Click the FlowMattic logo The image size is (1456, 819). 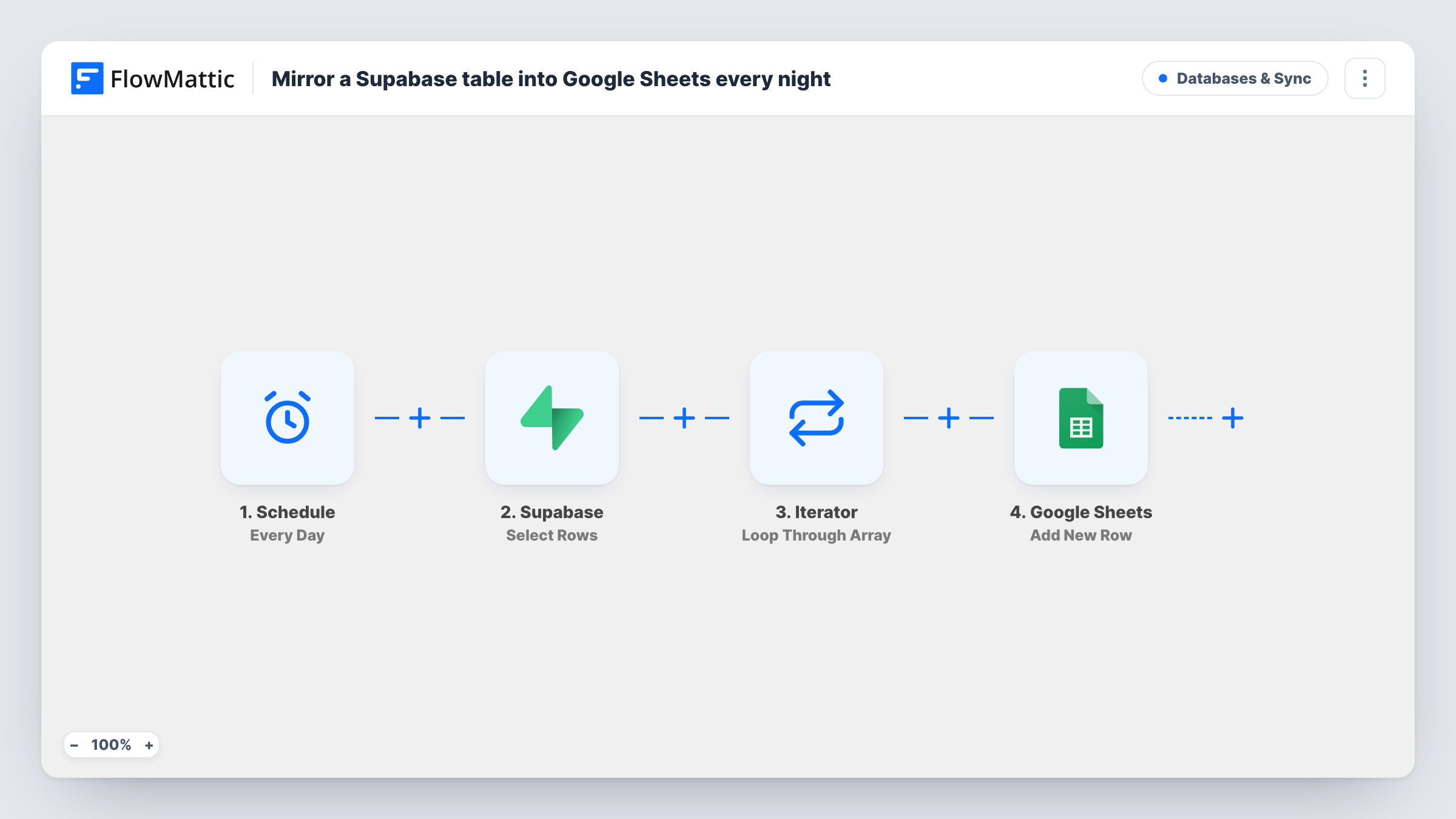click(152, 78)
